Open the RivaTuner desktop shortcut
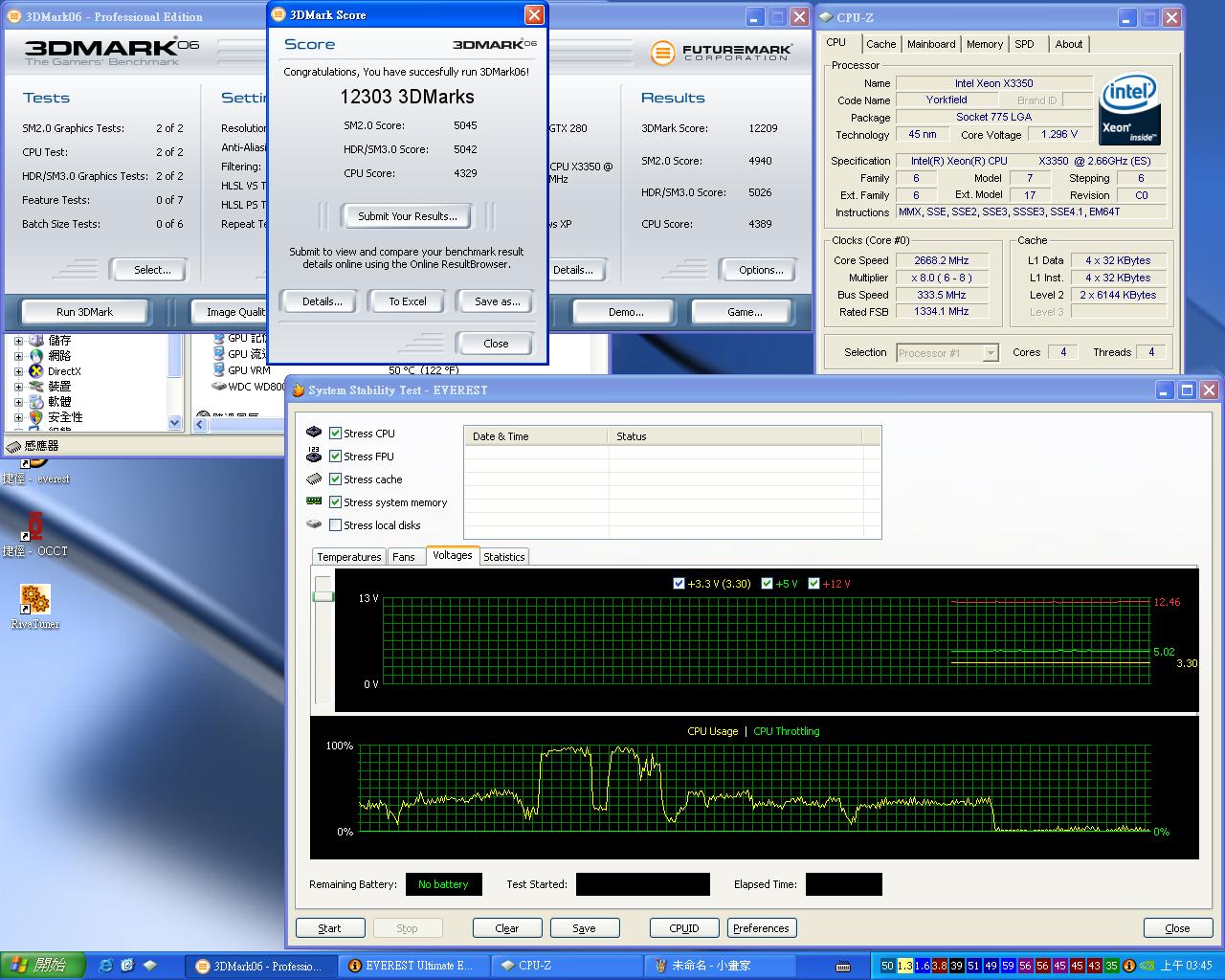The width and height of the screenshot is (1225, 980). (34, 600)
